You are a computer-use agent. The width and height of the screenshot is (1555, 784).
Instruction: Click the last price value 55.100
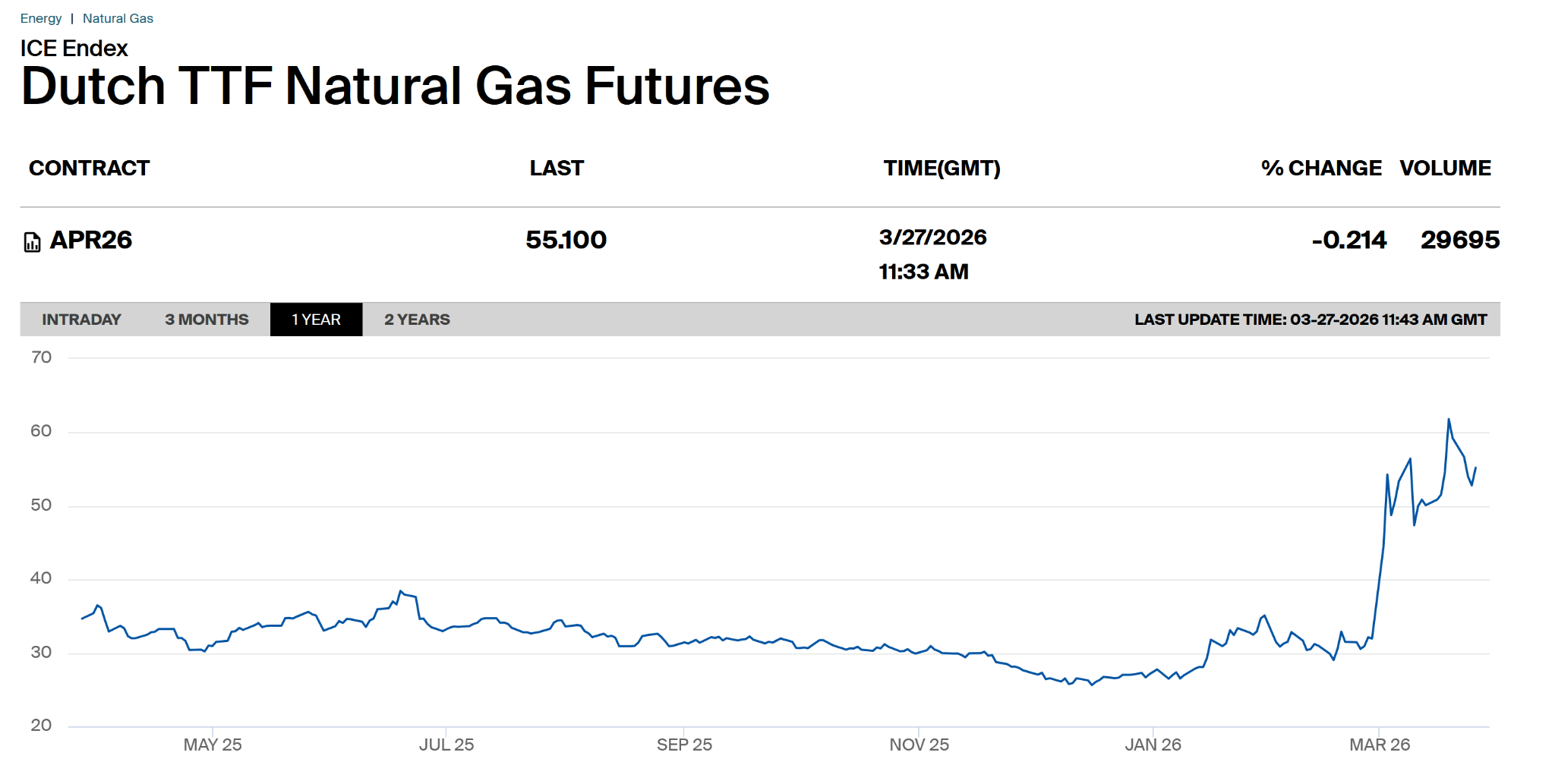(x=566, y=240)
